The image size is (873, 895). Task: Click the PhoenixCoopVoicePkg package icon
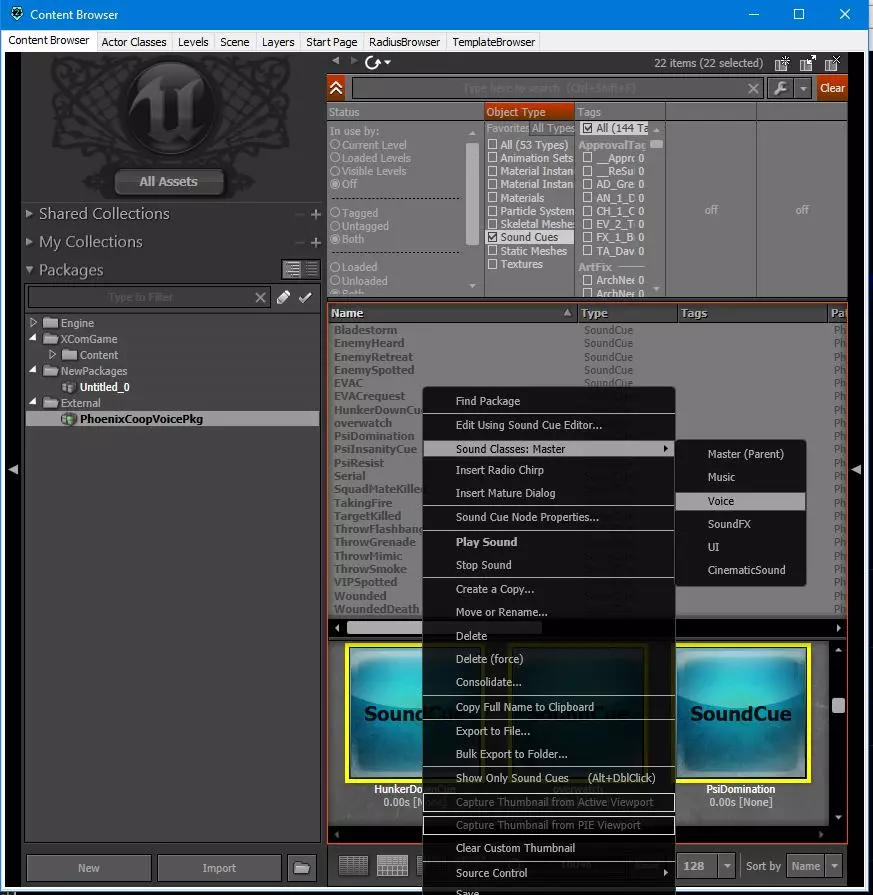coord(69,419)
